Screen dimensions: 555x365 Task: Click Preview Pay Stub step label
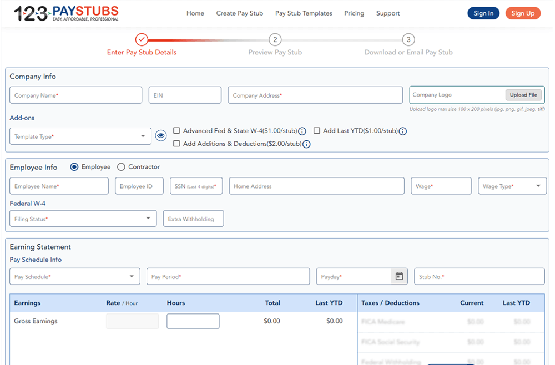point(275,52)
